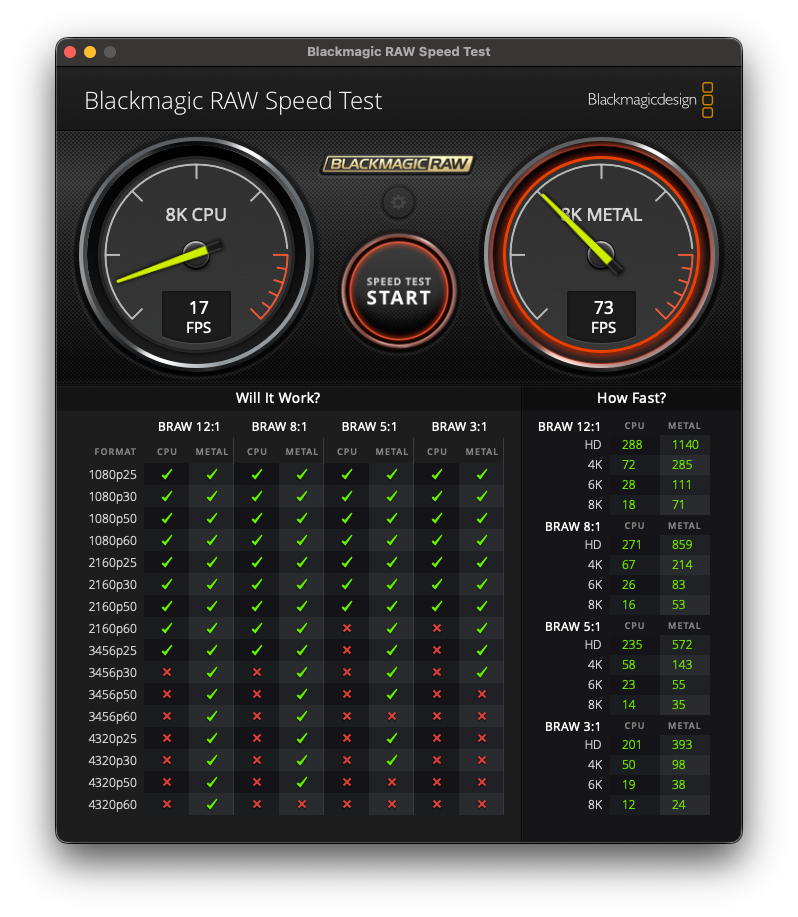Click the BRAW 8:1 column header
Screen dimensions: 798x917
coord(279,427)
